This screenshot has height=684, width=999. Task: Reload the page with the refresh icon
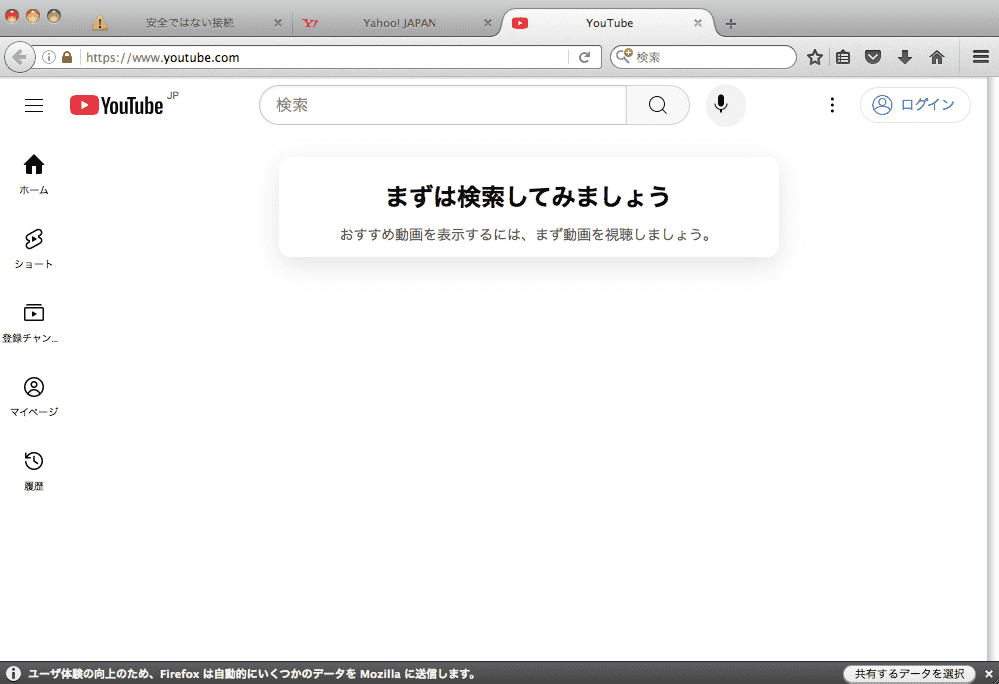pyautogui.click(x=584, y=57)
